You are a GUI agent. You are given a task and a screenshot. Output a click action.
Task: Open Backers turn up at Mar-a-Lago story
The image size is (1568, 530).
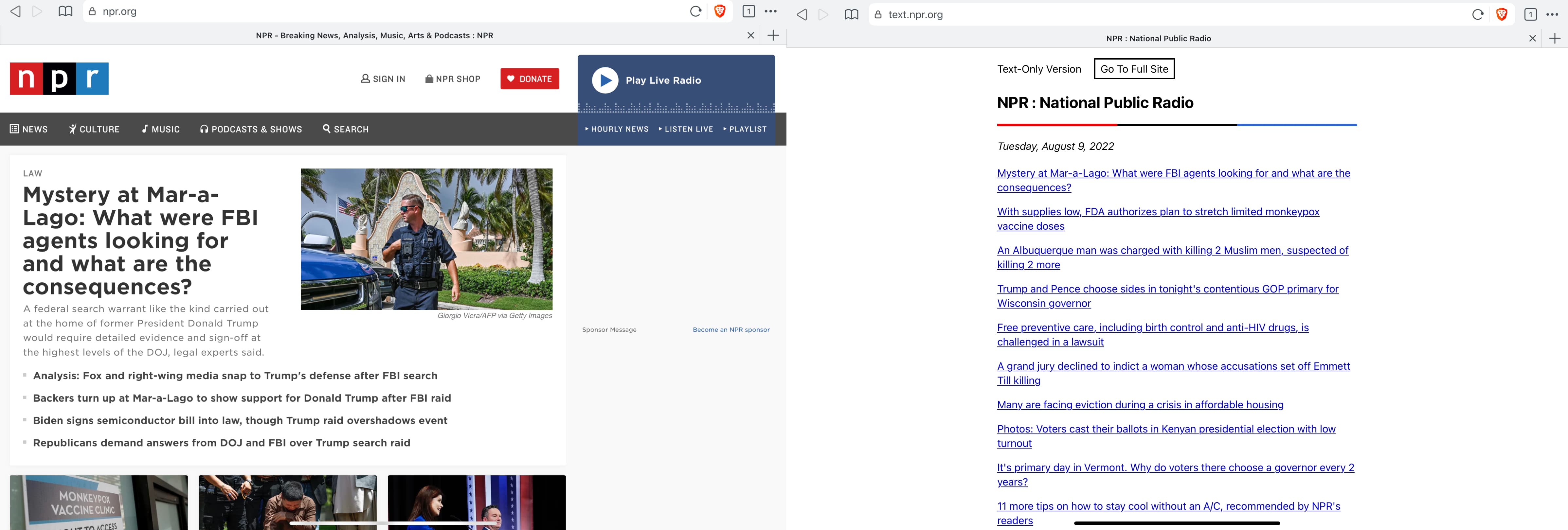click(x=242, y=398)
